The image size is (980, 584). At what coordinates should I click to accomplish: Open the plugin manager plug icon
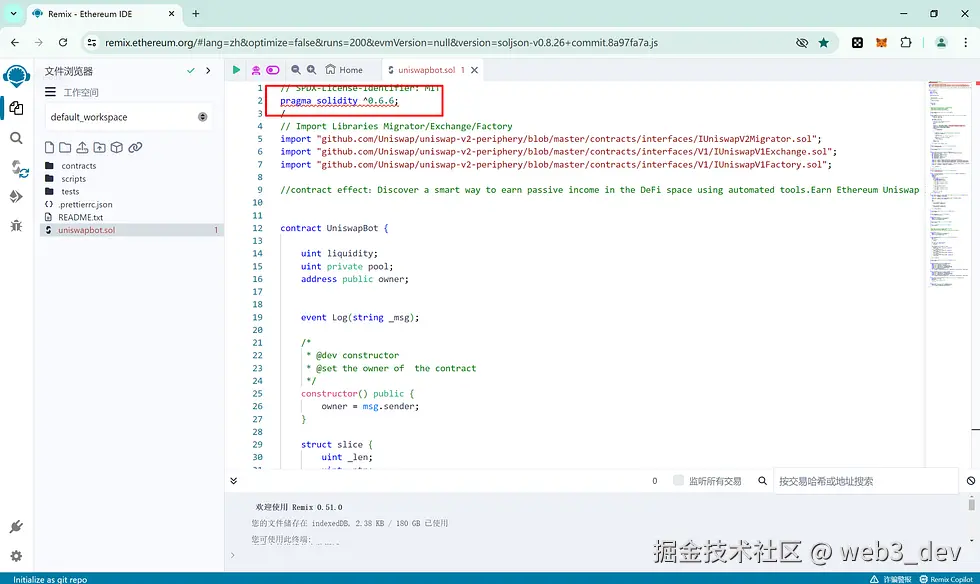pyautogui.click(x=16, y=526)
